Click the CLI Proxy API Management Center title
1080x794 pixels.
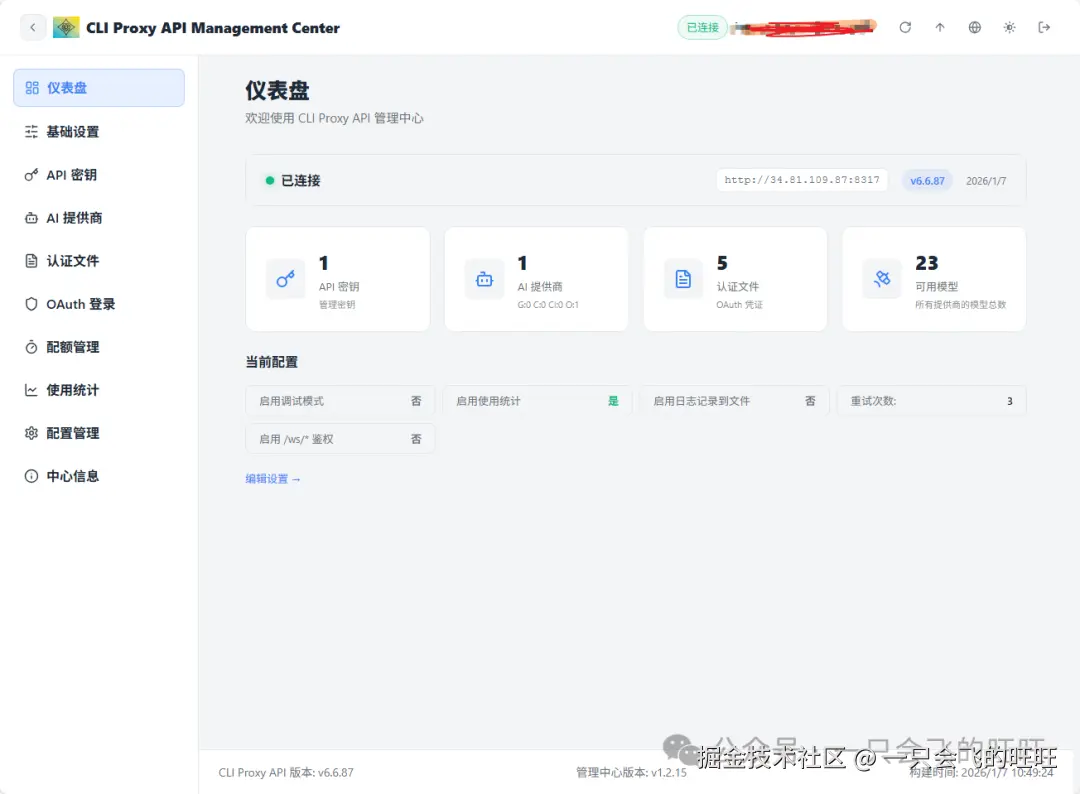213,28
